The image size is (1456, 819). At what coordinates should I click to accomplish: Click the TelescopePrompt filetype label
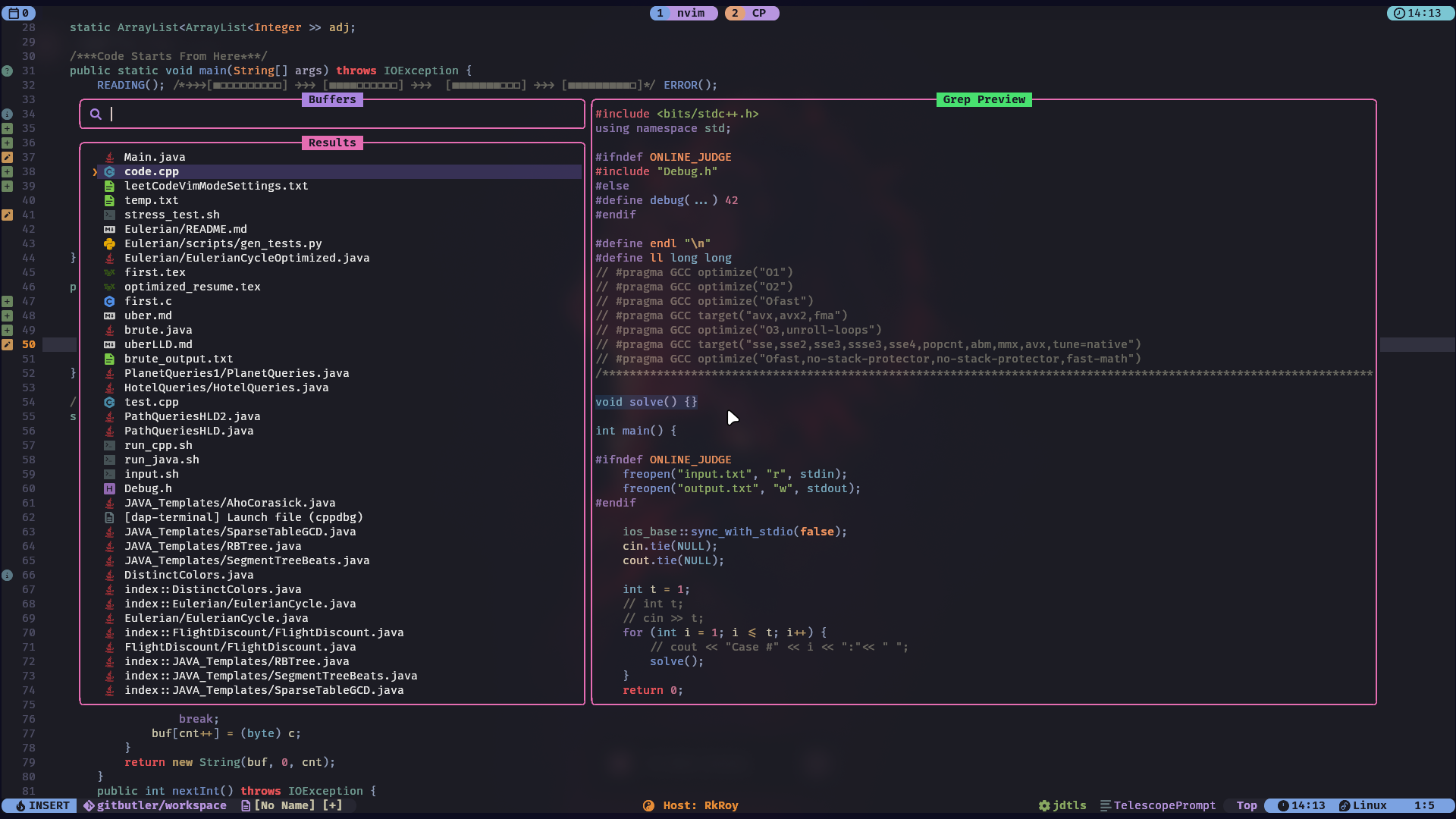click(1164, 806)
